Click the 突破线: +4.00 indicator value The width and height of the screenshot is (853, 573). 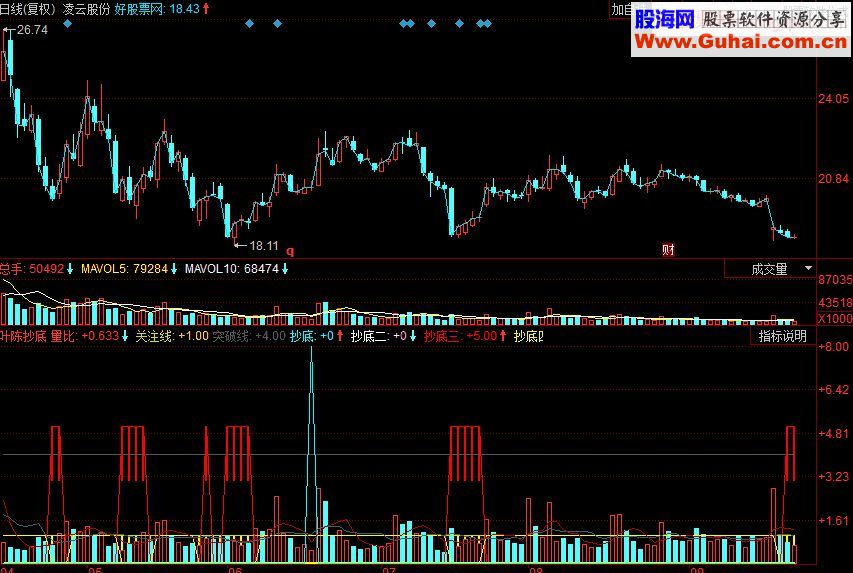click(x=249, y=336)
